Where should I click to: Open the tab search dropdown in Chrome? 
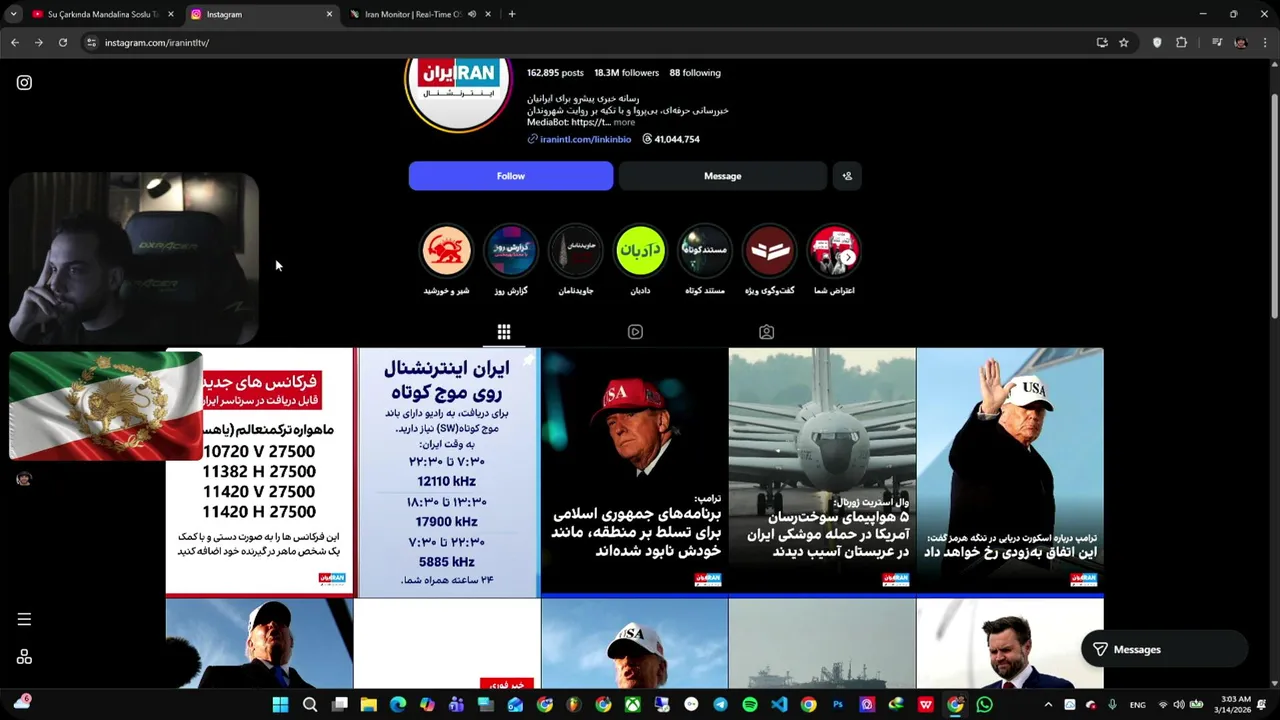[13, 14]
